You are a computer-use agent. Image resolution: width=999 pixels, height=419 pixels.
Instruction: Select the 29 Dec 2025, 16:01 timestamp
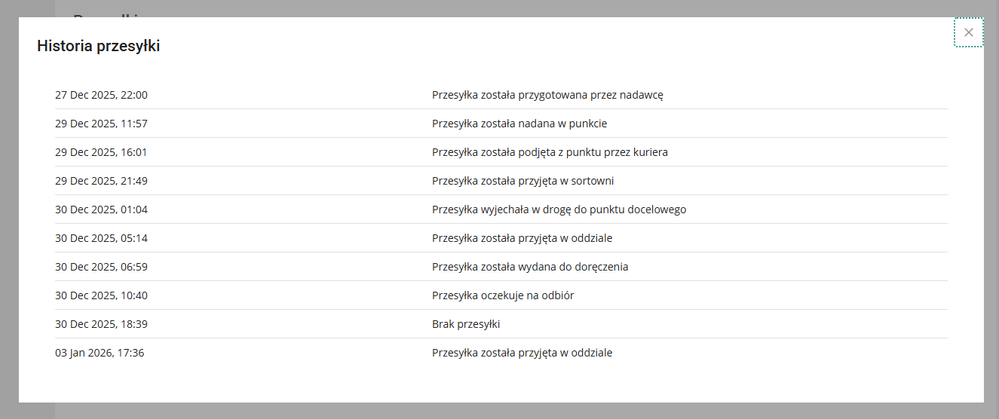click(101, 152)
